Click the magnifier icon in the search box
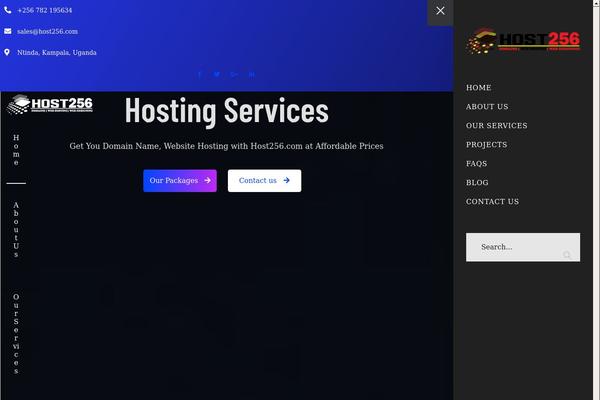600x400 pixels. tap(567, 255)
